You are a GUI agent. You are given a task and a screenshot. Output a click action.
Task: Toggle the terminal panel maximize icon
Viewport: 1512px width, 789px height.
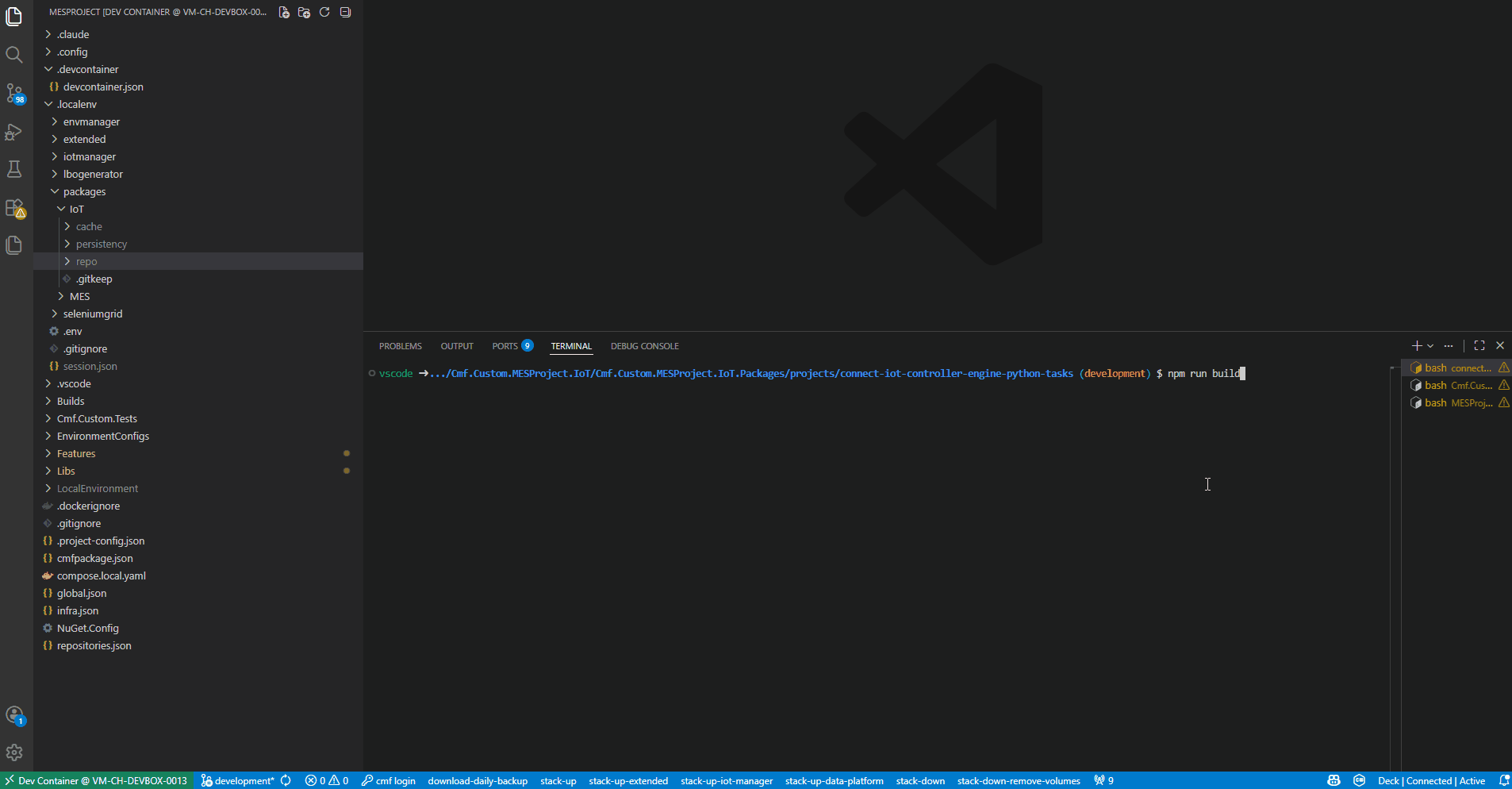tap(1477, 345)
